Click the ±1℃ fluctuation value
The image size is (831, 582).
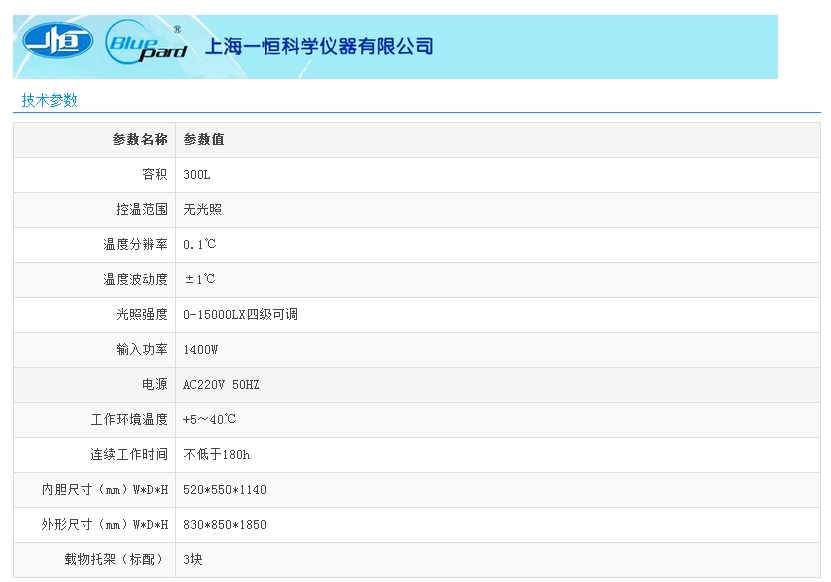point(199,280)
